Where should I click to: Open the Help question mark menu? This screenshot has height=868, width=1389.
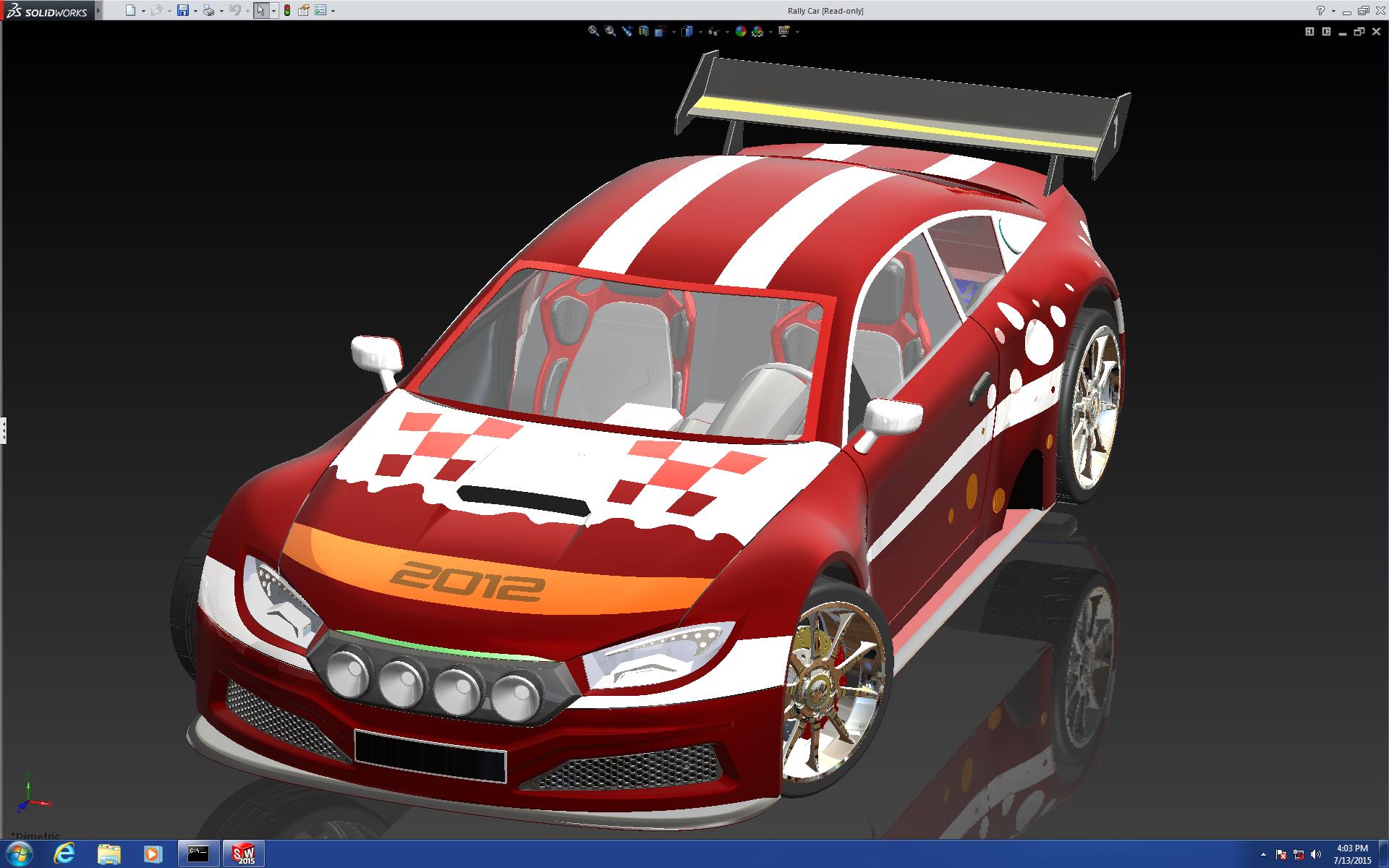[1320, 10]
